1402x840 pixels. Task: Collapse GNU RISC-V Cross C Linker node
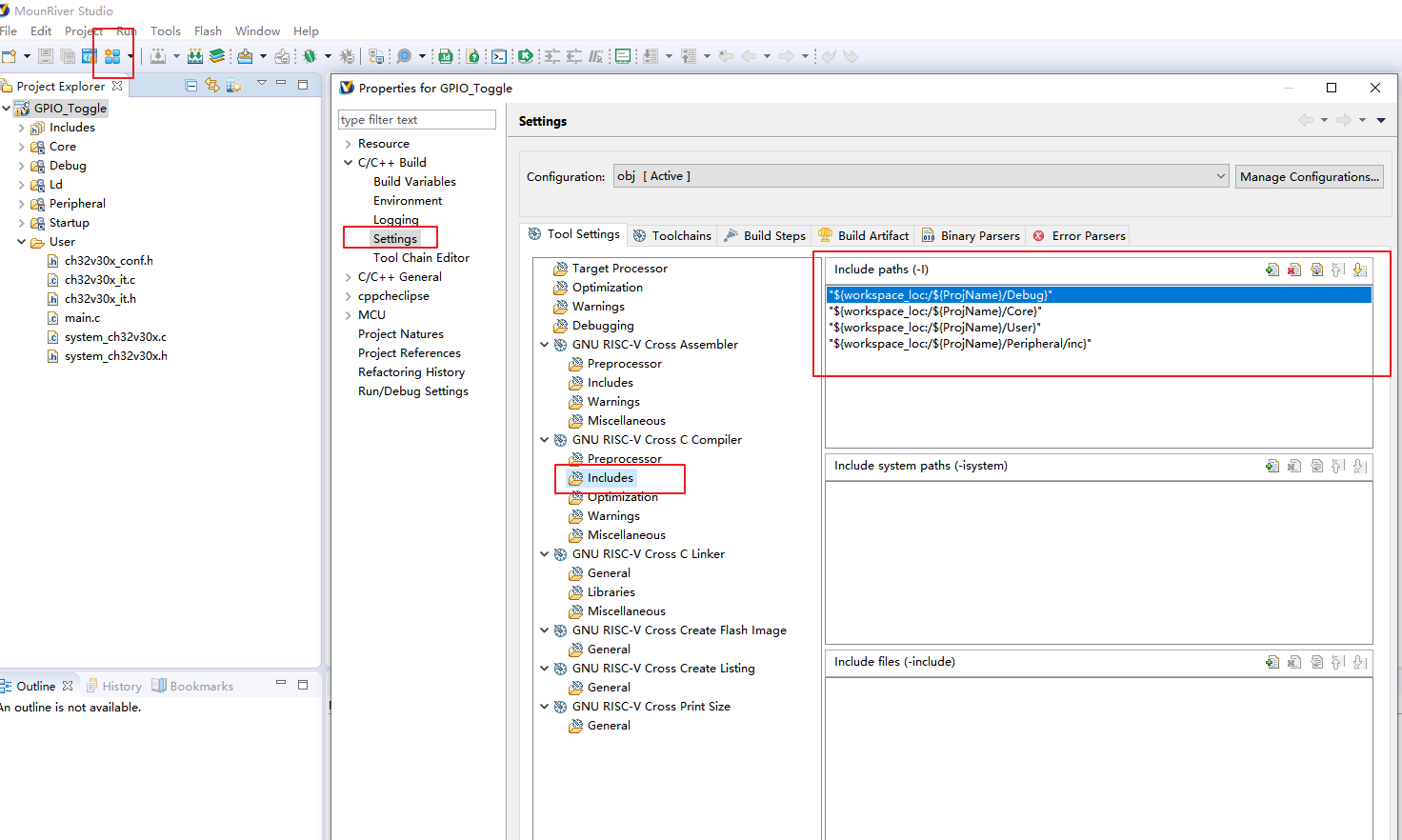[545, 554]
